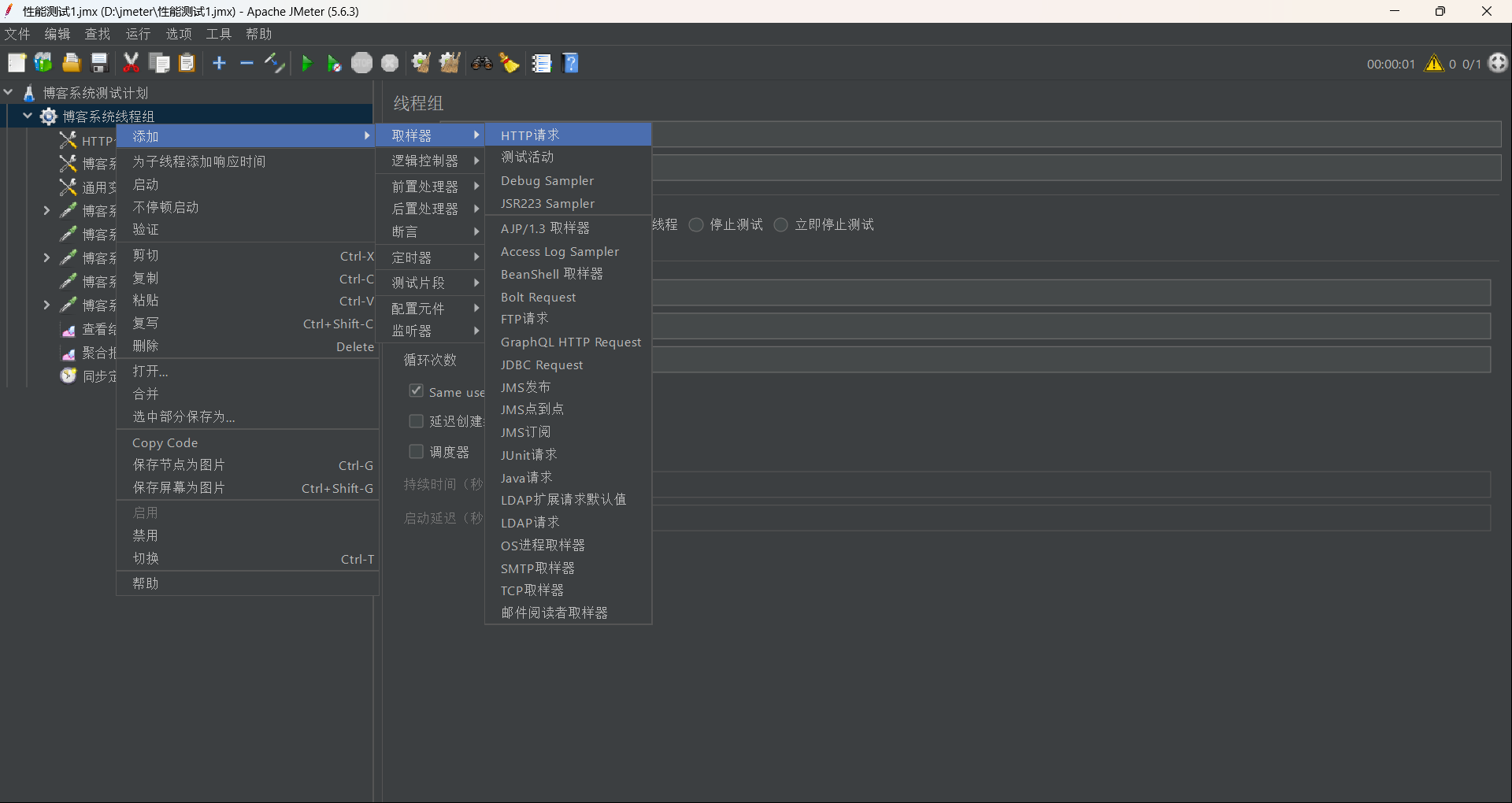The width and height of the screenshot is (1512, 803).
Task: Choose 邮件阅读者取样器 entry
Action: 569,612
